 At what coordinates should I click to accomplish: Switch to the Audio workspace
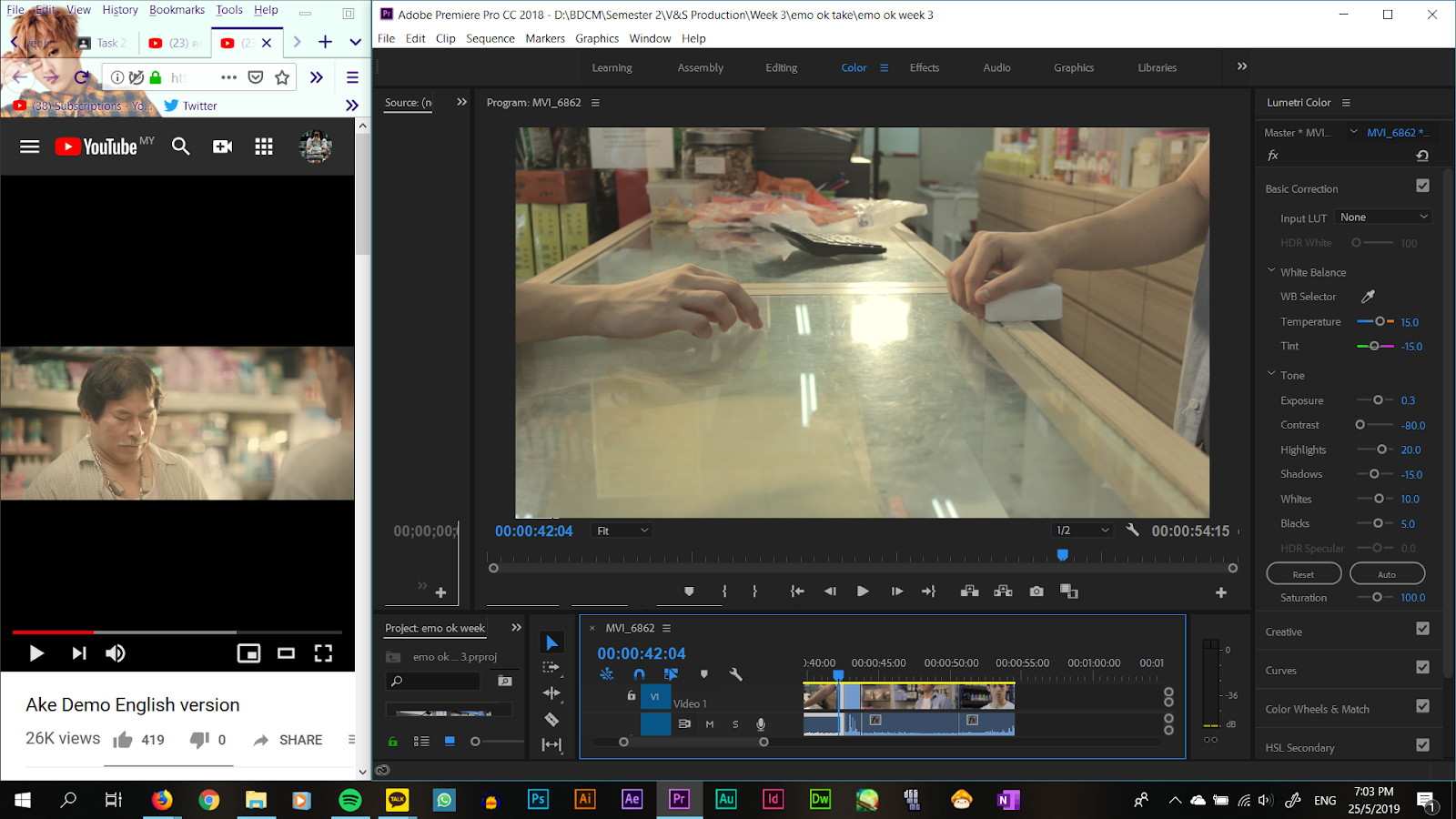(x=996, y=67)
